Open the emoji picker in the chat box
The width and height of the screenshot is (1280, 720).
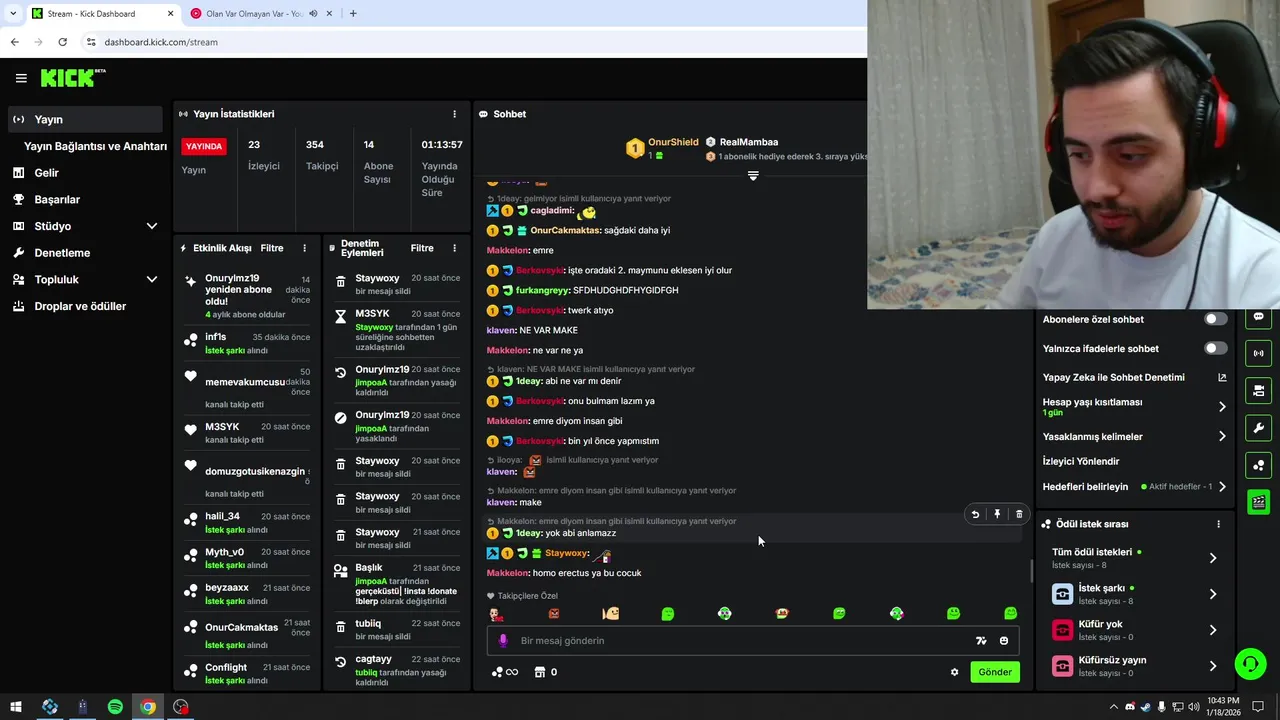1004,641
